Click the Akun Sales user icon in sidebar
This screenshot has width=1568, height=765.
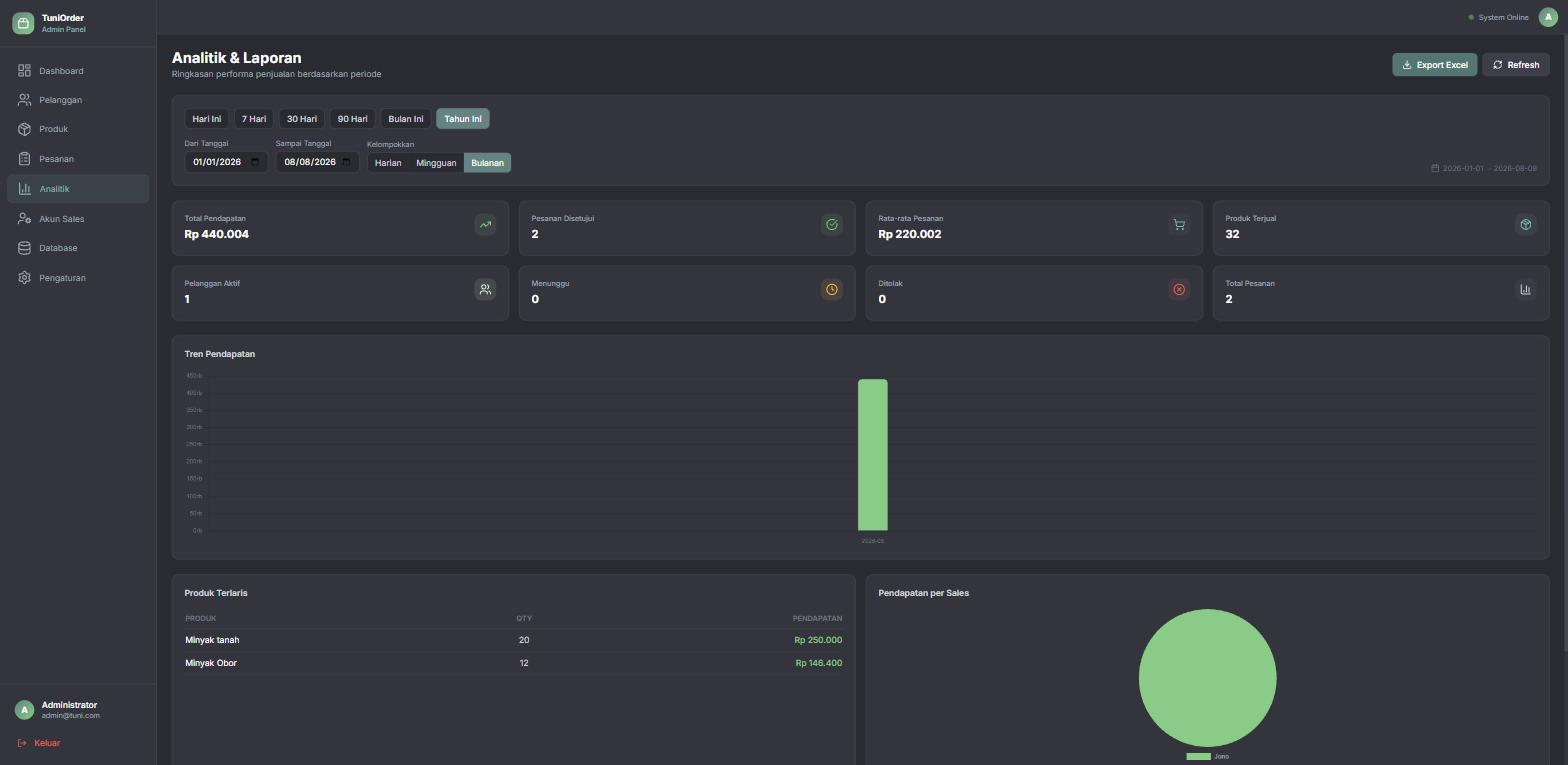pyautogui.click(x=24, y=219)
